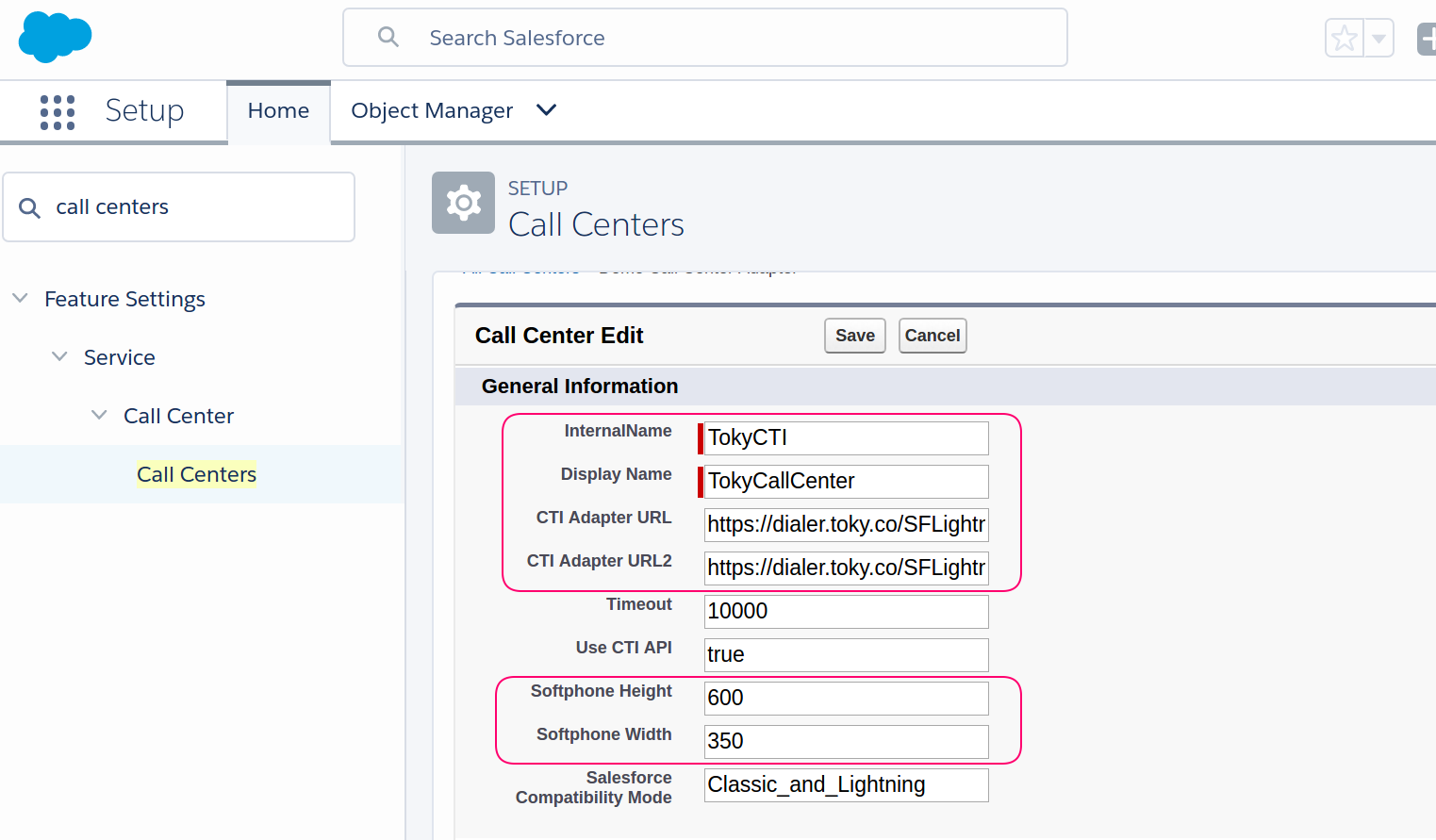Viewport: 1436px width, 840px height.
Task: Collapse the Feature Settings tree section
Action: pyautogui.click(x=20, y=299)
